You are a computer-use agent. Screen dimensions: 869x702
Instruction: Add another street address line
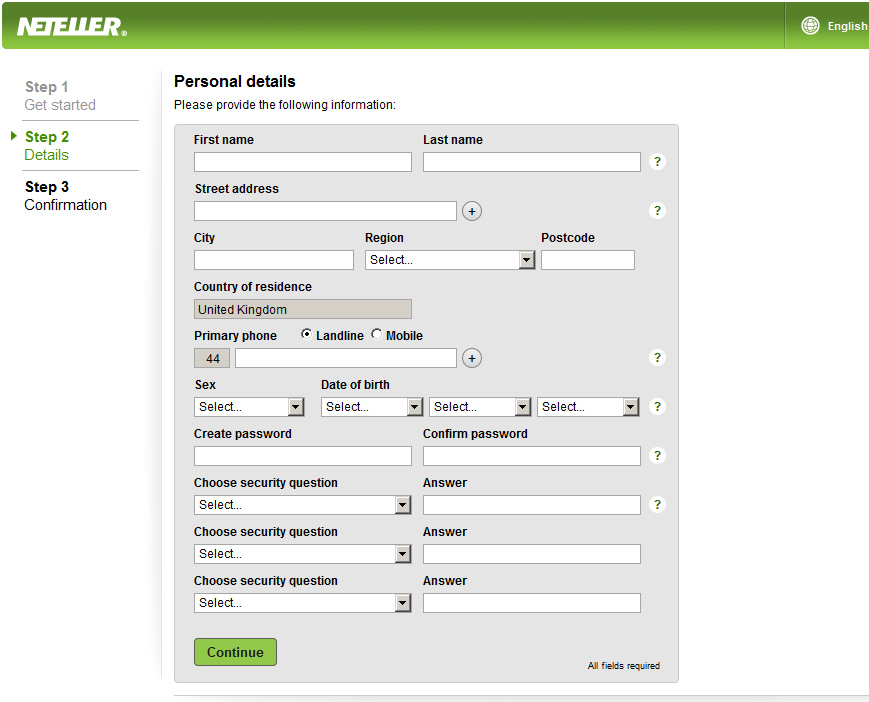tap(471, 210)
